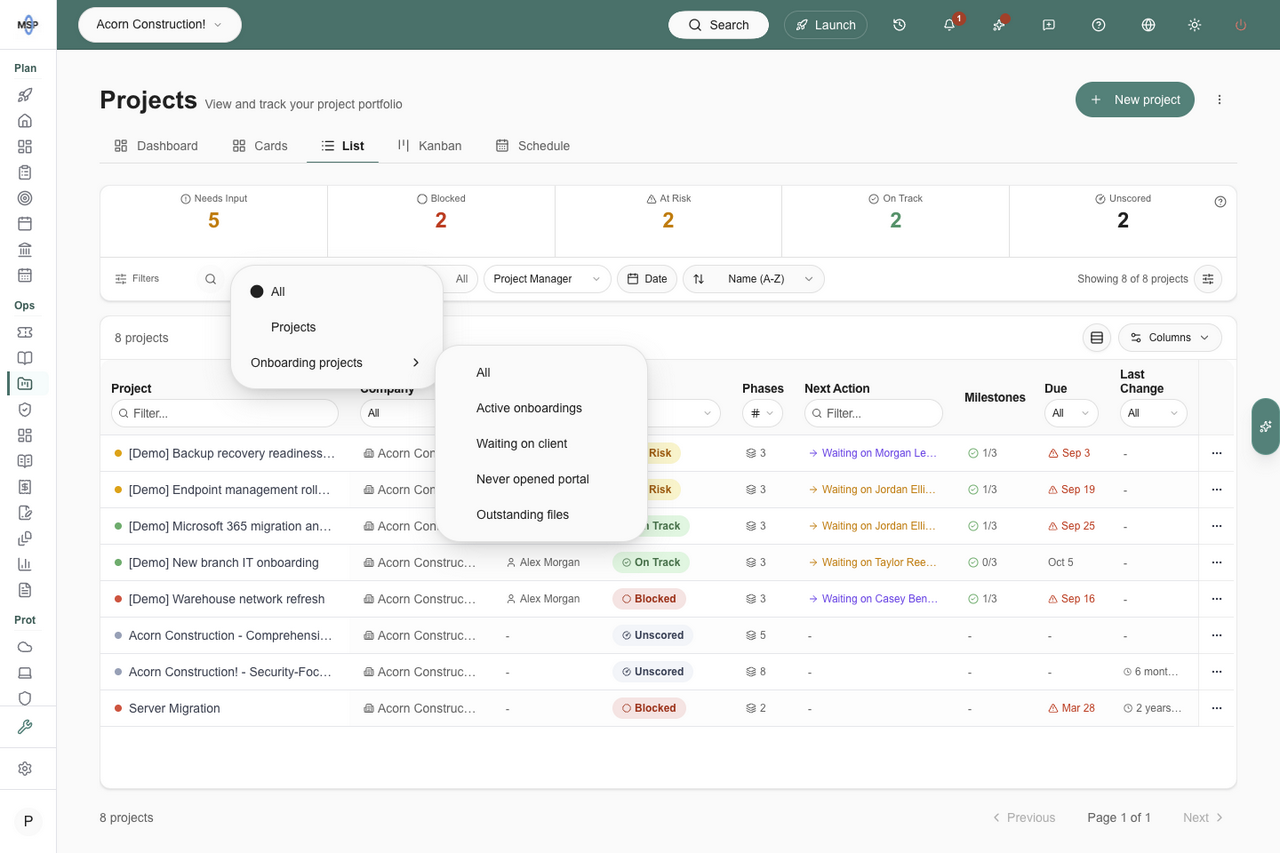This screenshot has height=853, width=1280.
Task: Open the Date filter button
Action: [x=647, y=279]
